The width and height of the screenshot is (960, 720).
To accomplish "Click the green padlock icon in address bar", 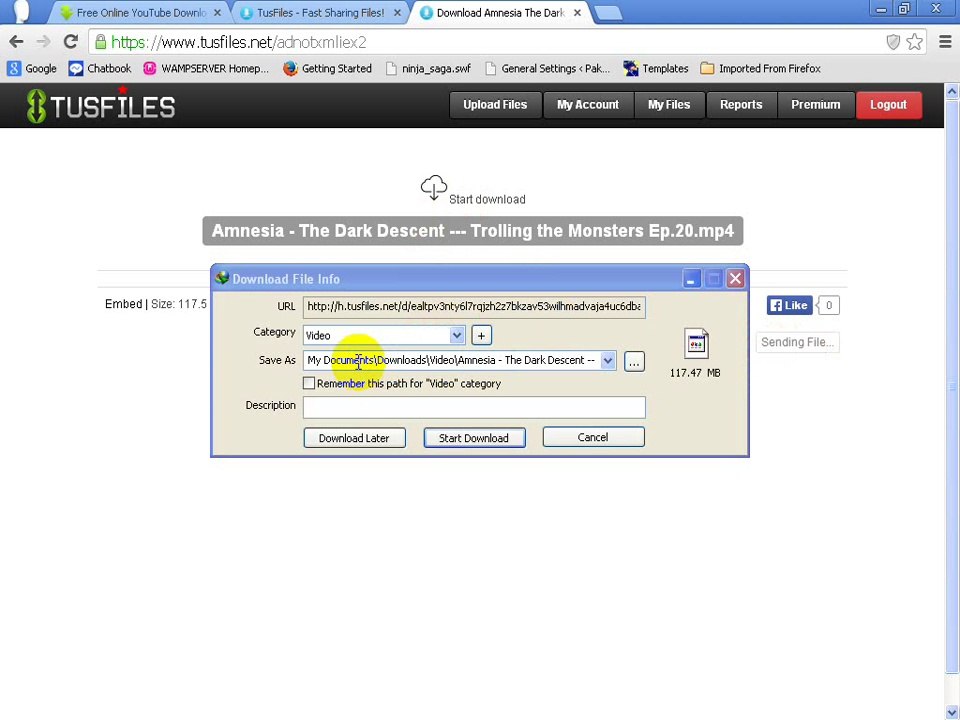I will (x=100, y=42).
